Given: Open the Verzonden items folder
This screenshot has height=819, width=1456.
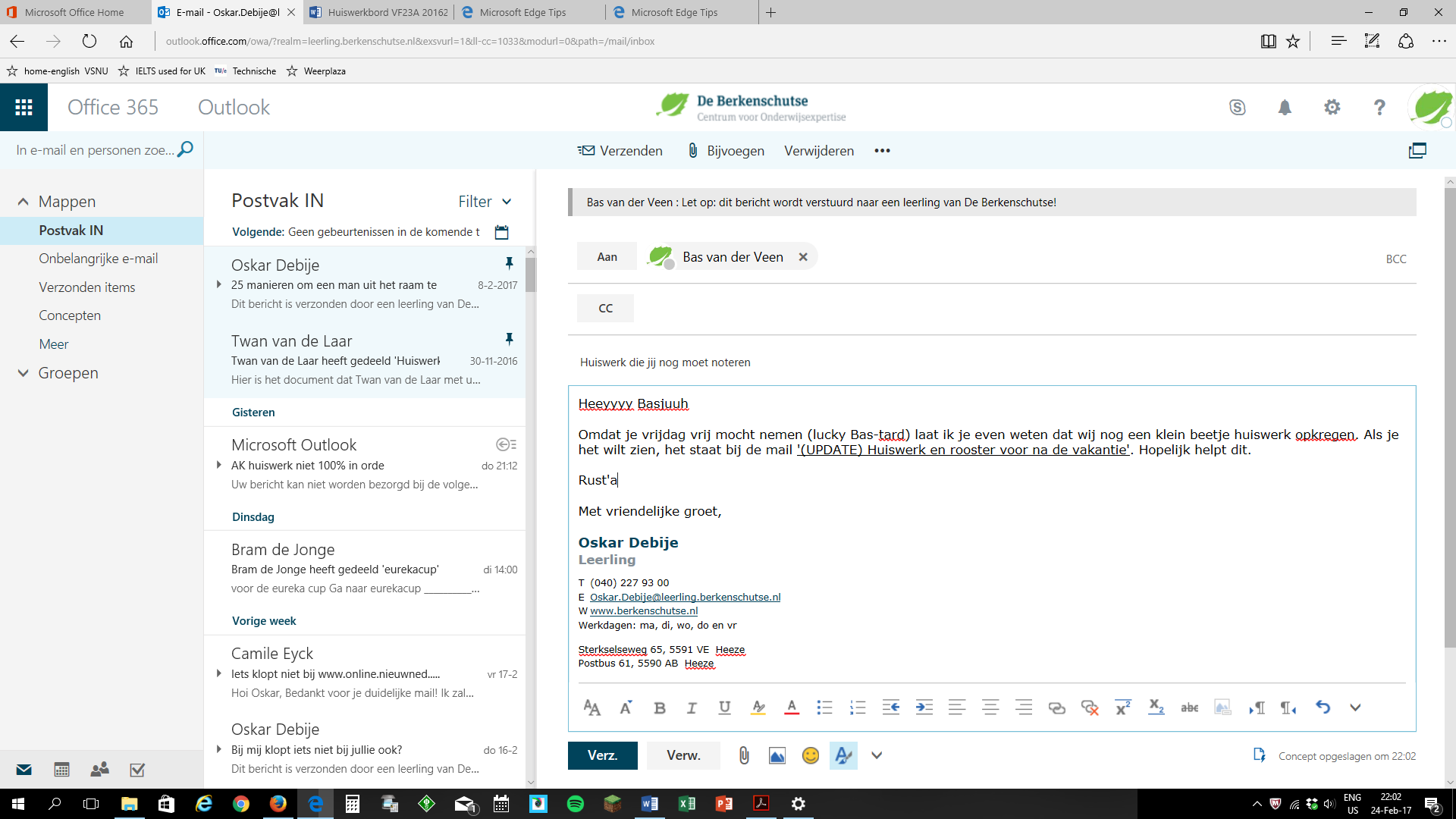Looking at the screenshot, I should (86, 287).
